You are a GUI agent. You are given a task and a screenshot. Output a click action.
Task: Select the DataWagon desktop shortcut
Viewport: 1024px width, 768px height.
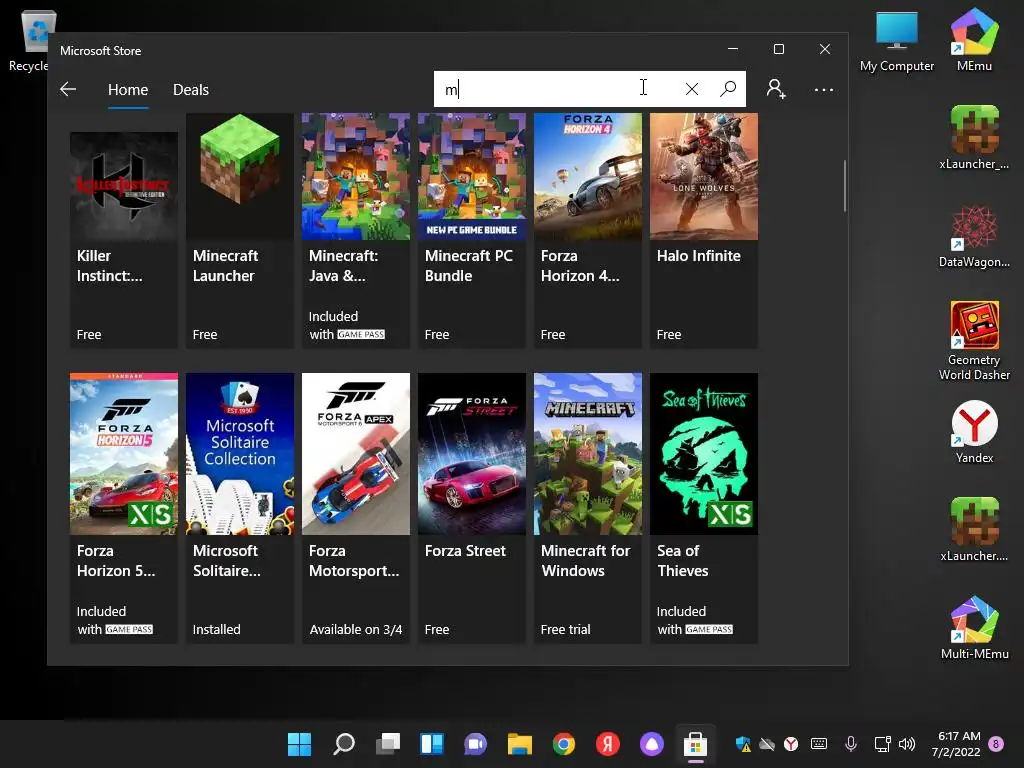(974, 236)
